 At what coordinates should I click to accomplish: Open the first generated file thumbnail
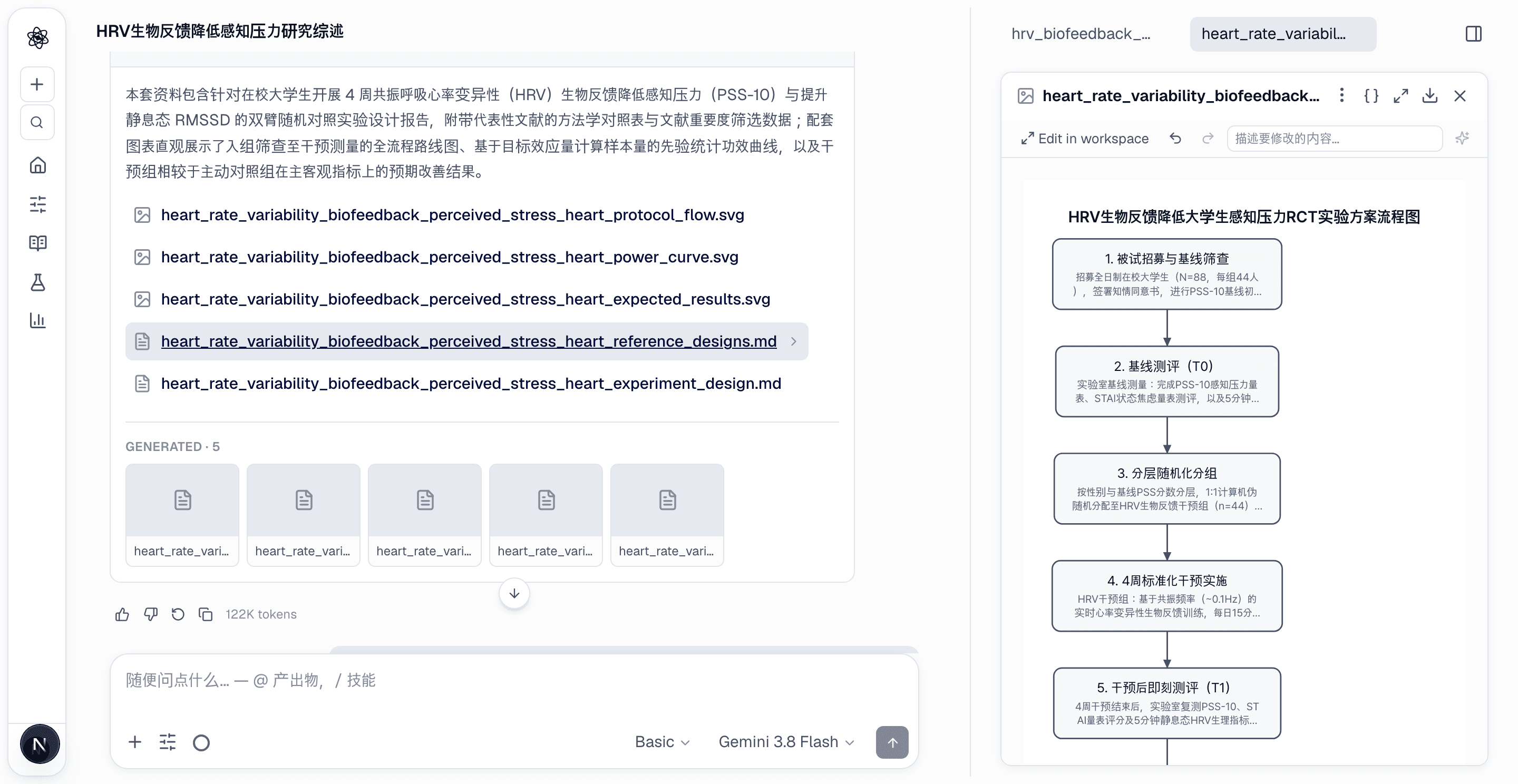coord(182,515)
